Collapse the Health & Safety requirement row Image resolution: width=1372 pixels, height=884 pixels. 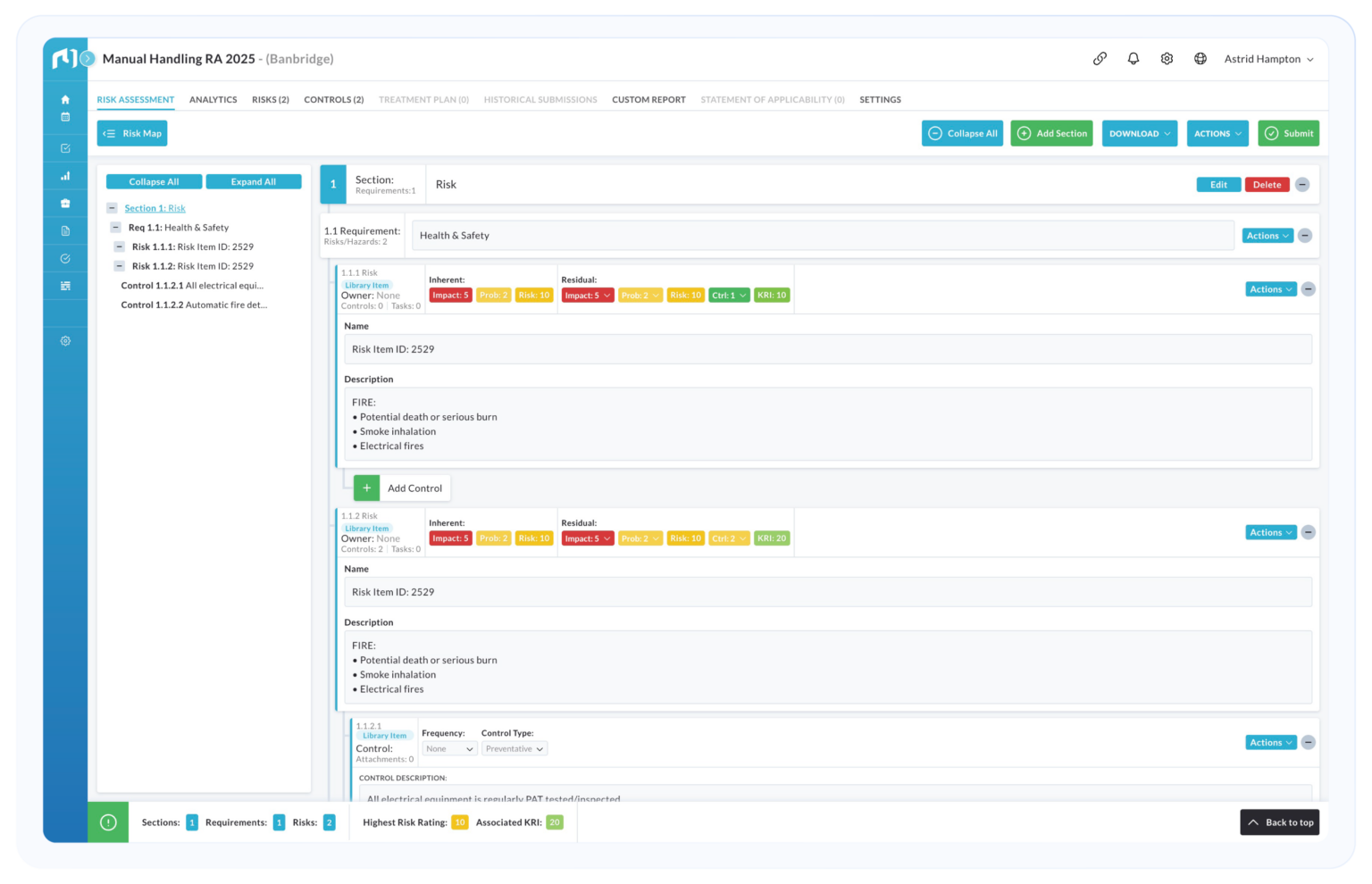(1305, 236)
